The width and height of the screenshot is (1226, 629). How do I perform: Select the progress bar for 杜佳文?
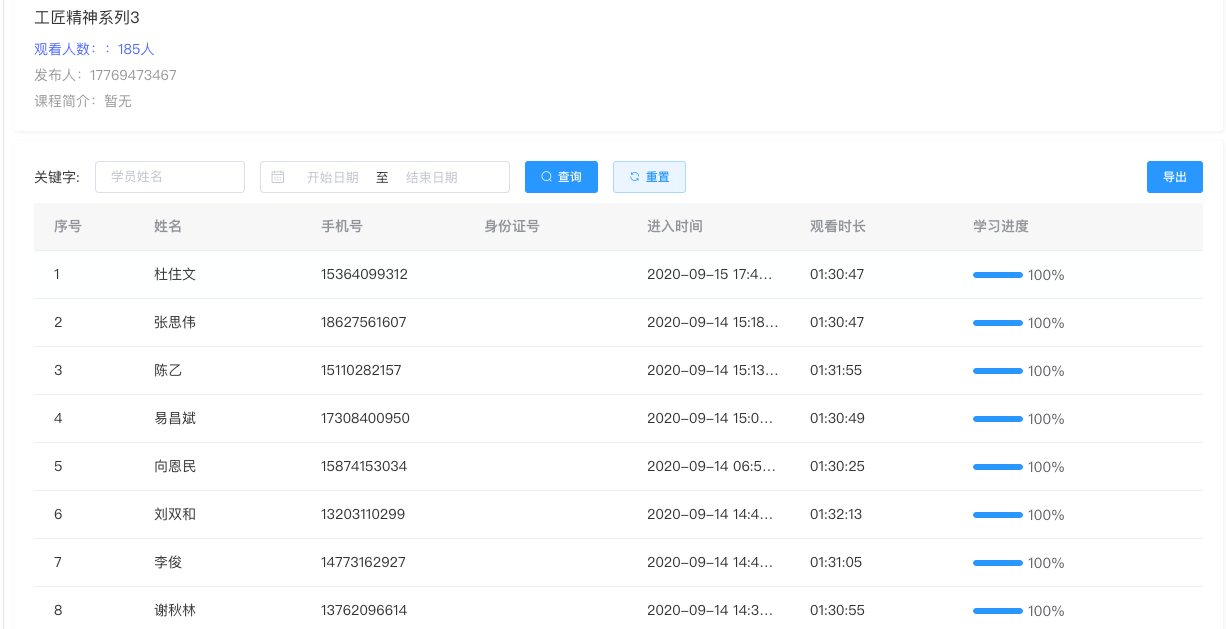997,275
